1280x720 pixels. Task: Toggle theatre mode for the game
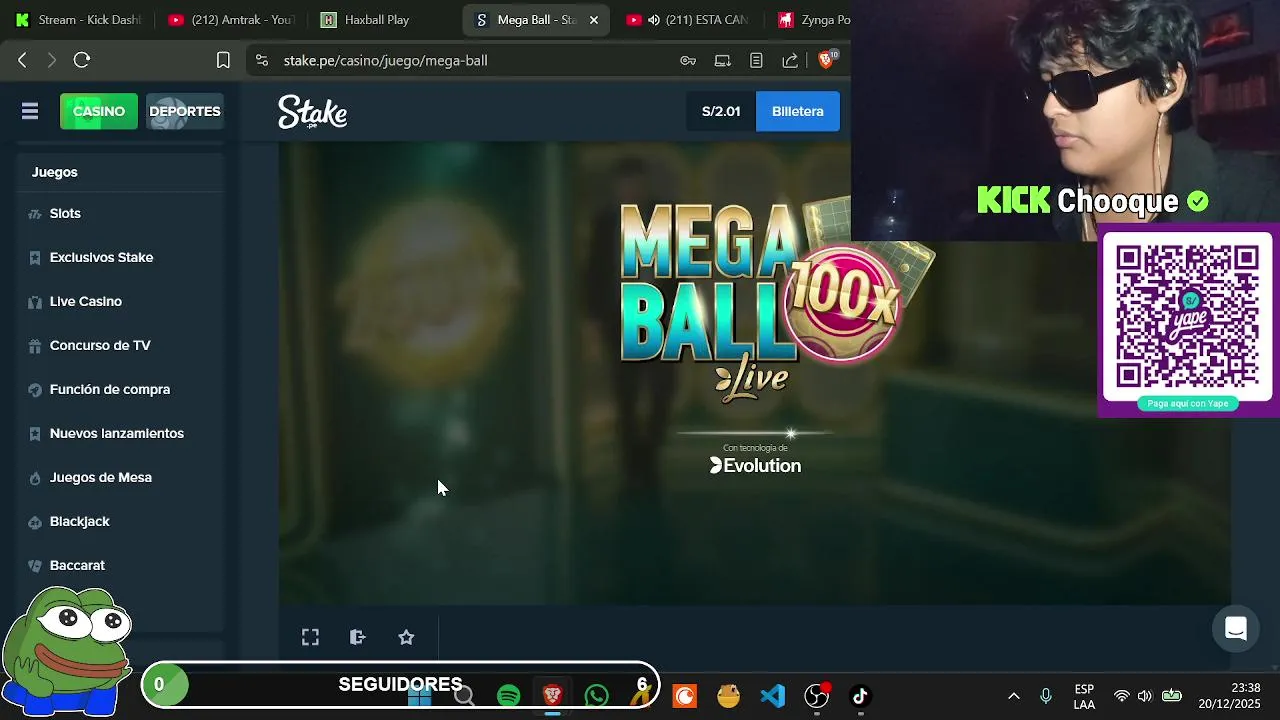pos(358,637)
